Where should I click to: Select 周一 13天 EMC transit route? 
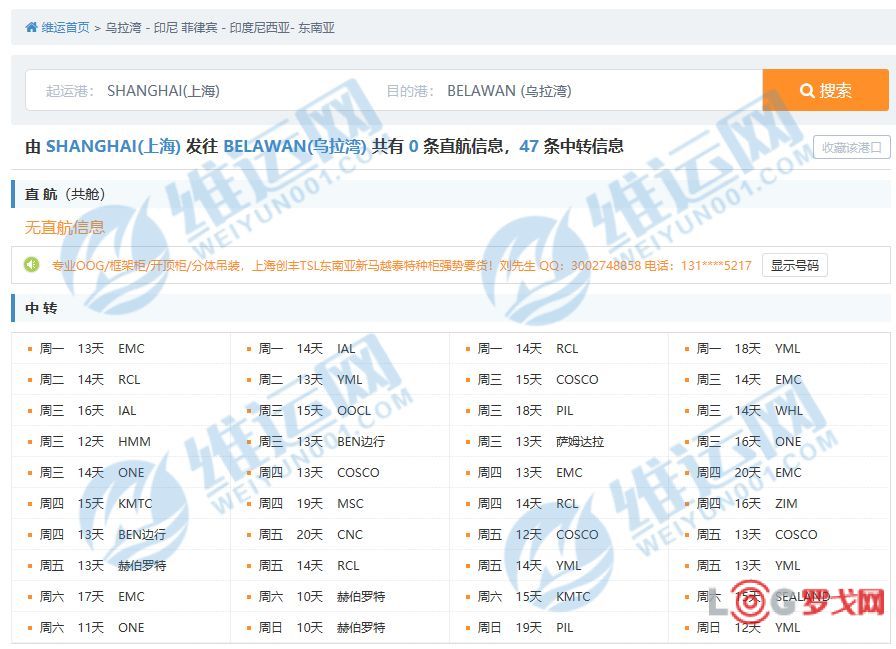[x=92, y=349]
